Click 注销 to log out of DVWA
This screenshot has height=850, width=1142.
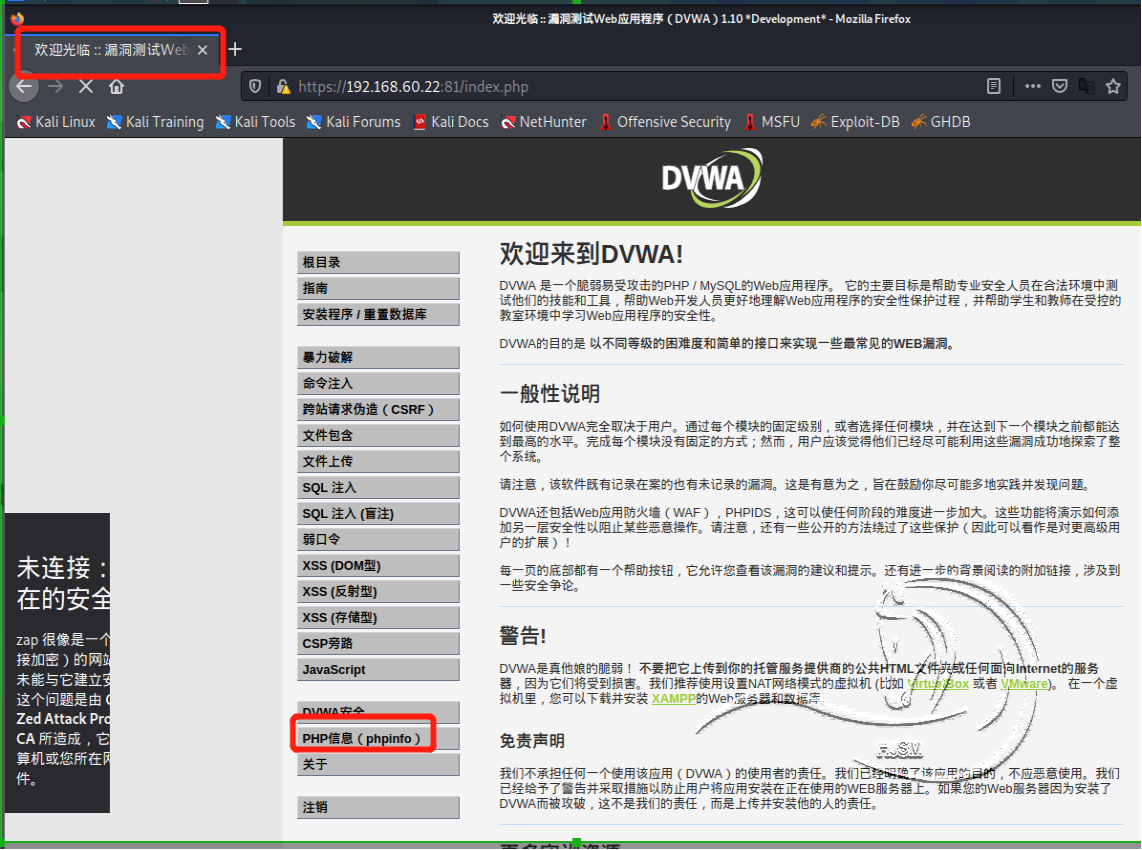pyautogui.click(x=378, y=806)
